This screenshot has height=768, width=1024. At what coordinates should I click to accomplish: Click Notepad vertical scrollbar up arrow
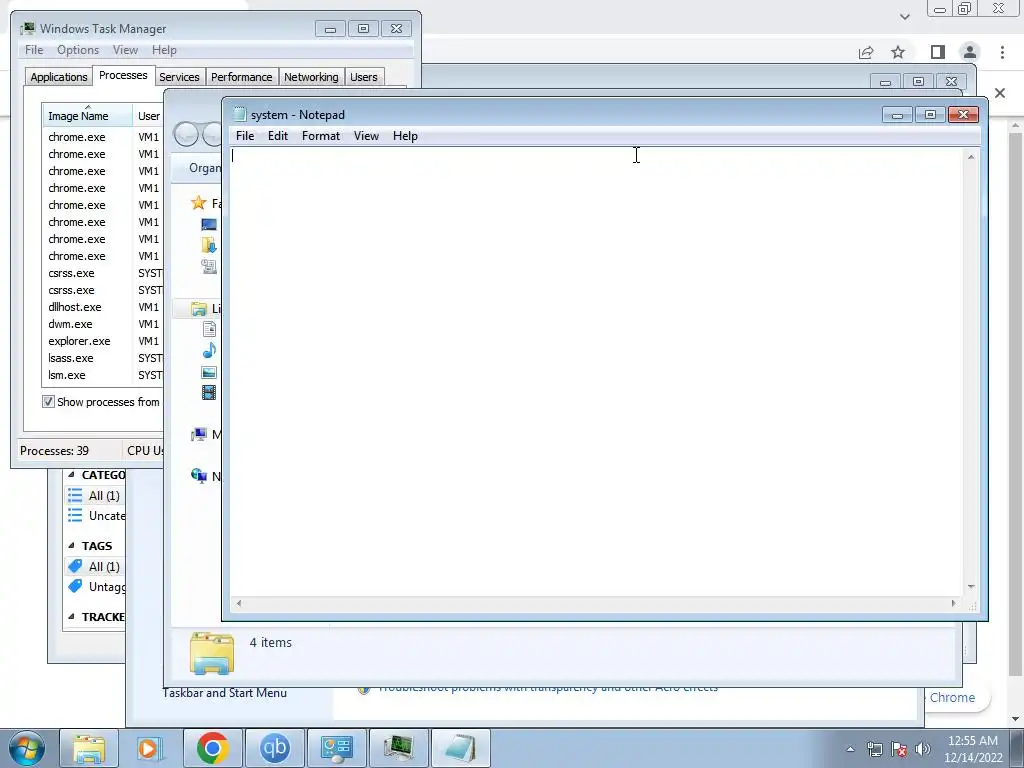point(971,157)
